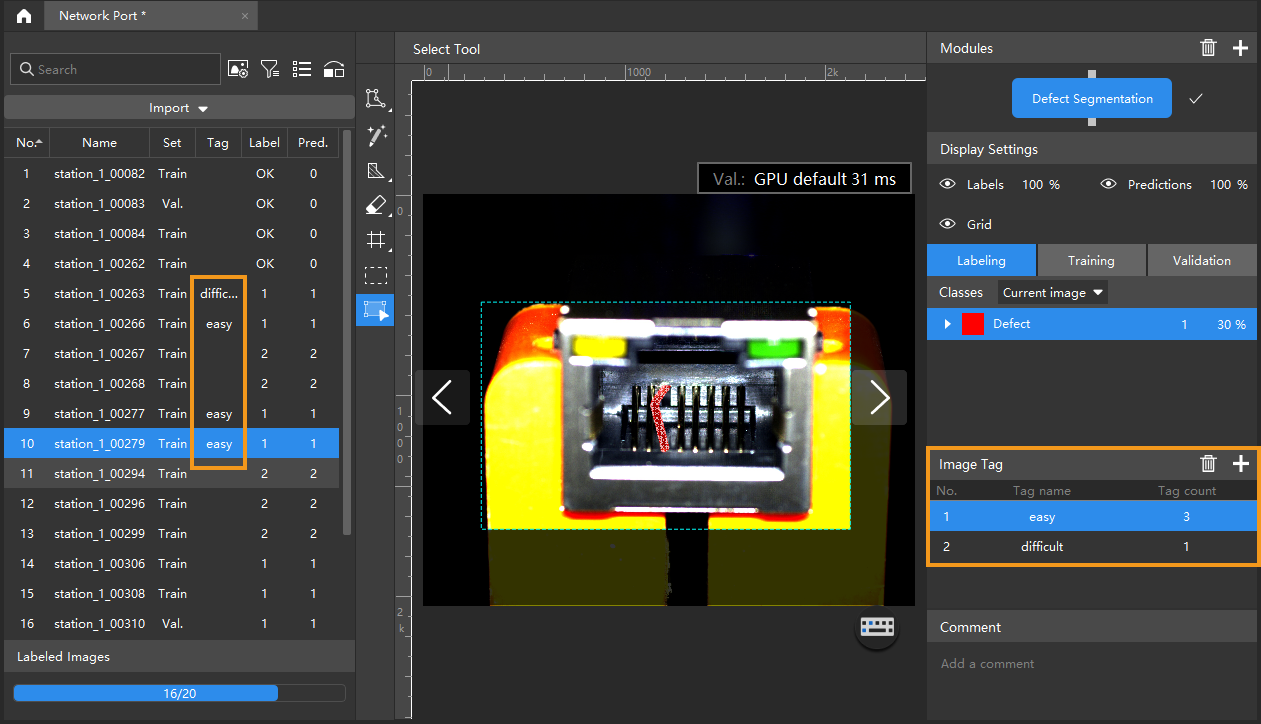Select the Grid cutting tool
This screenshot has height=724, width=1261.
(375, 240)
